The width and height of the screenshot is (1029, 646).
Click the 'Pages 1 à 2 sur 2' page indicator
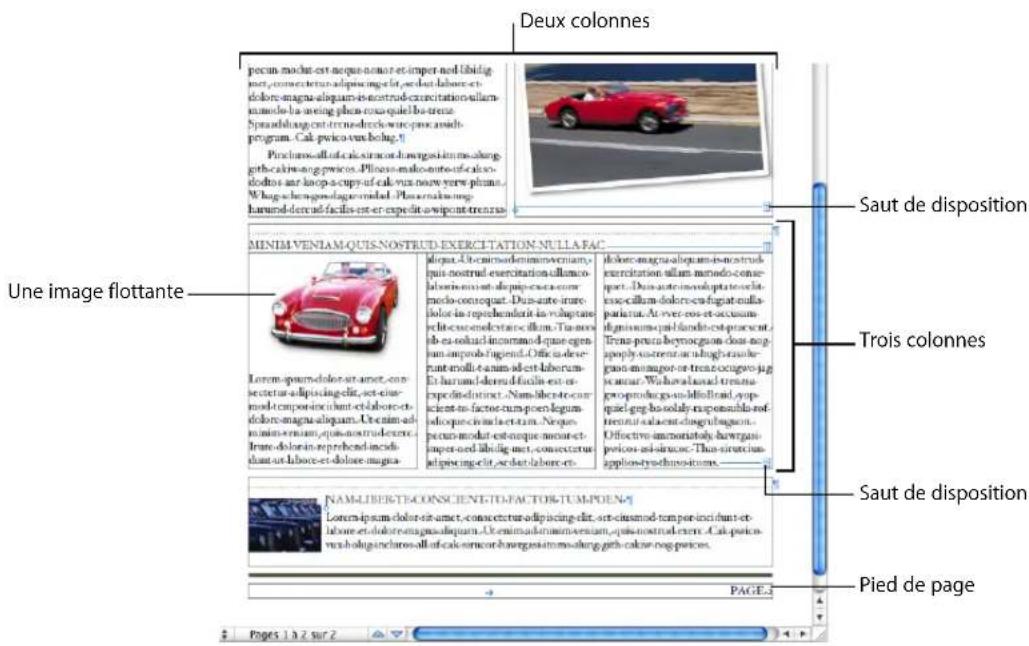pos(292,635)
